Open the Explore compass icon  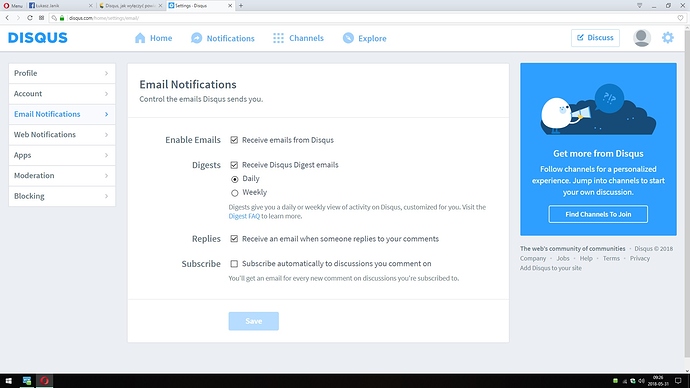(348, 38)
